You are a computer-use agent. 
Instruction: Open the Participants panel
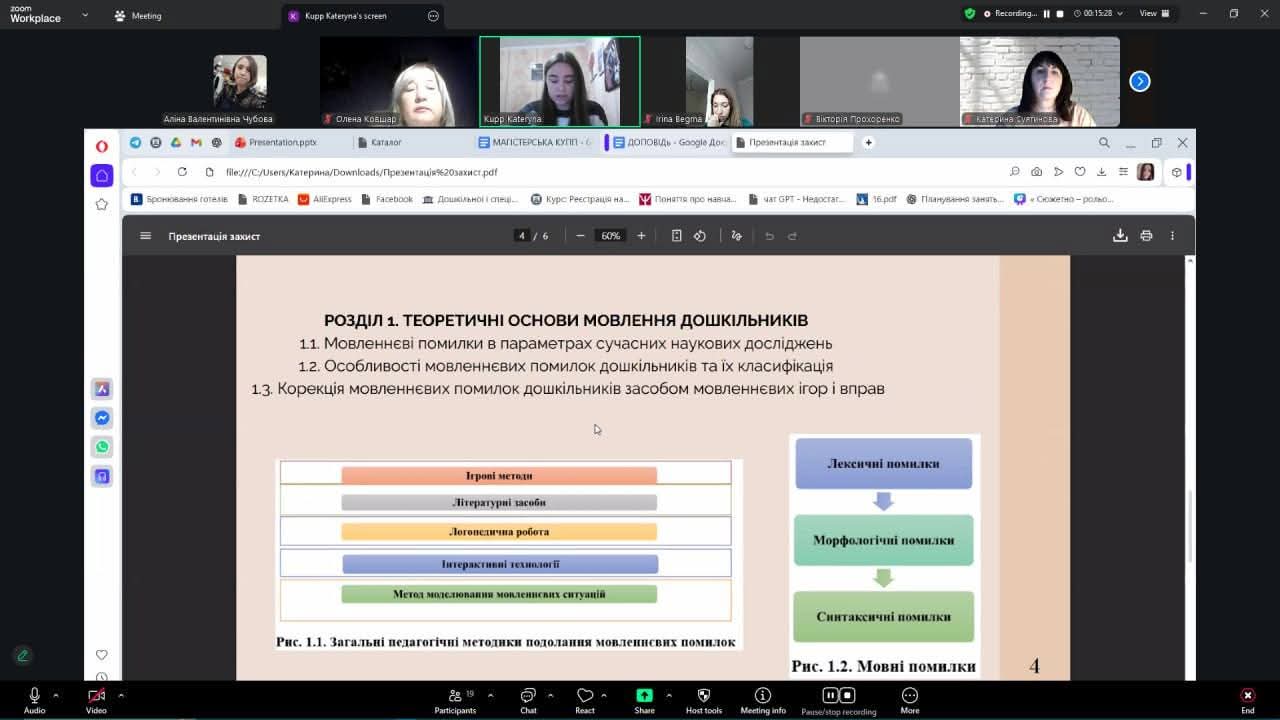tap(455, 700)
